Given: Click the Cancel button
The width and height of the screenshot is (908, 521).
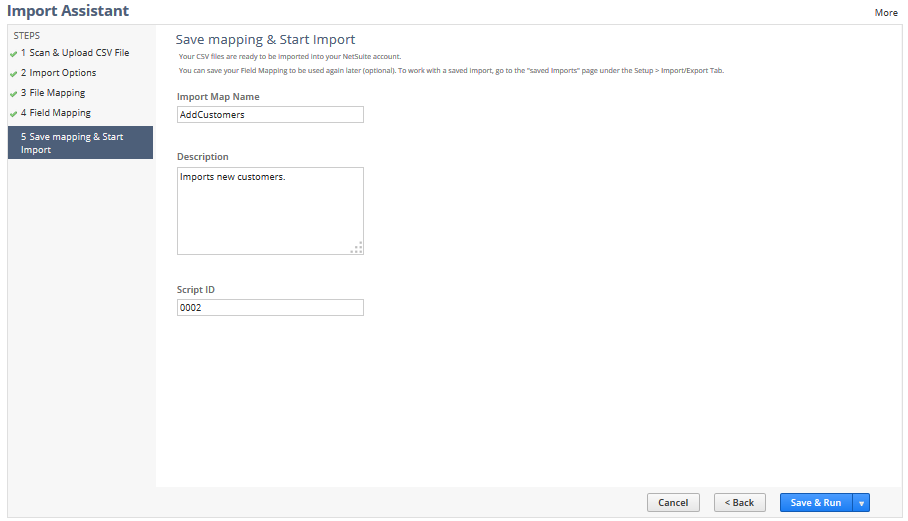Looking at the screenshot, I should tap(673, 503).
